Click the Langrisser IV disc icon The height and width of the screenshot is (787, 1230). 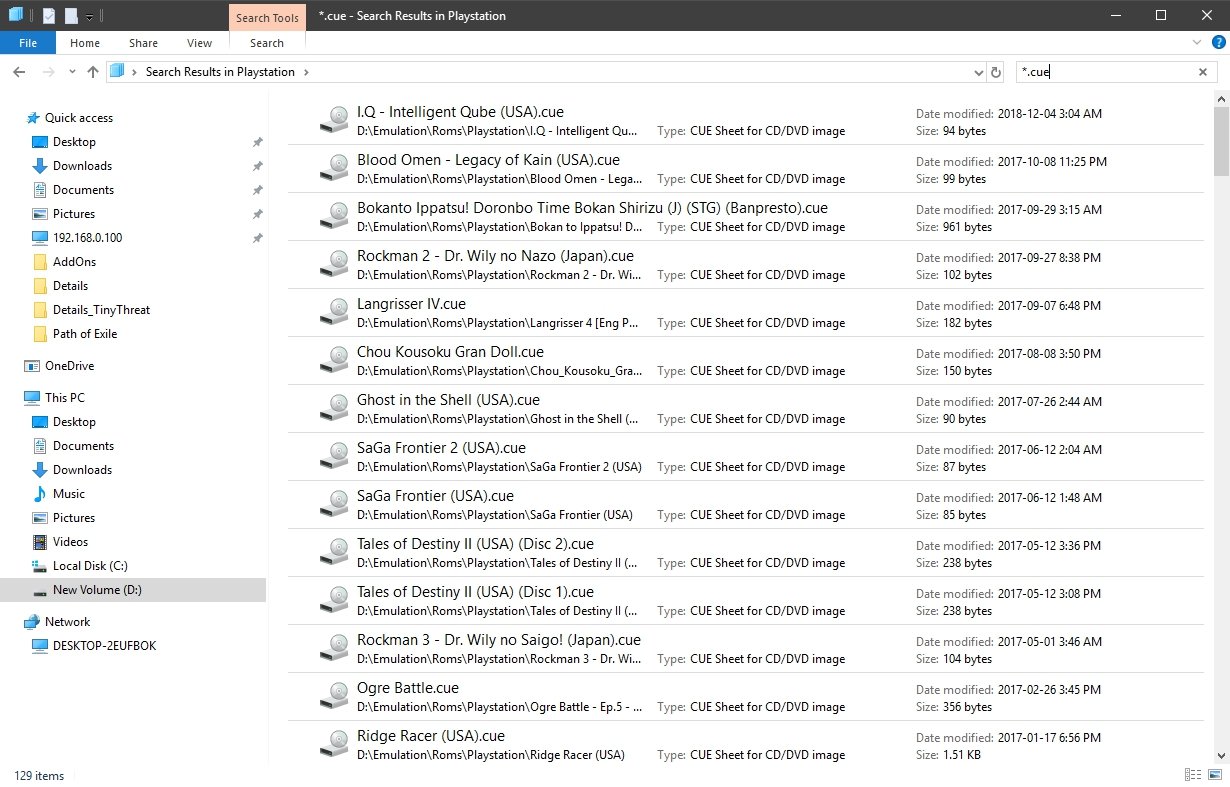tap(332, 313)
